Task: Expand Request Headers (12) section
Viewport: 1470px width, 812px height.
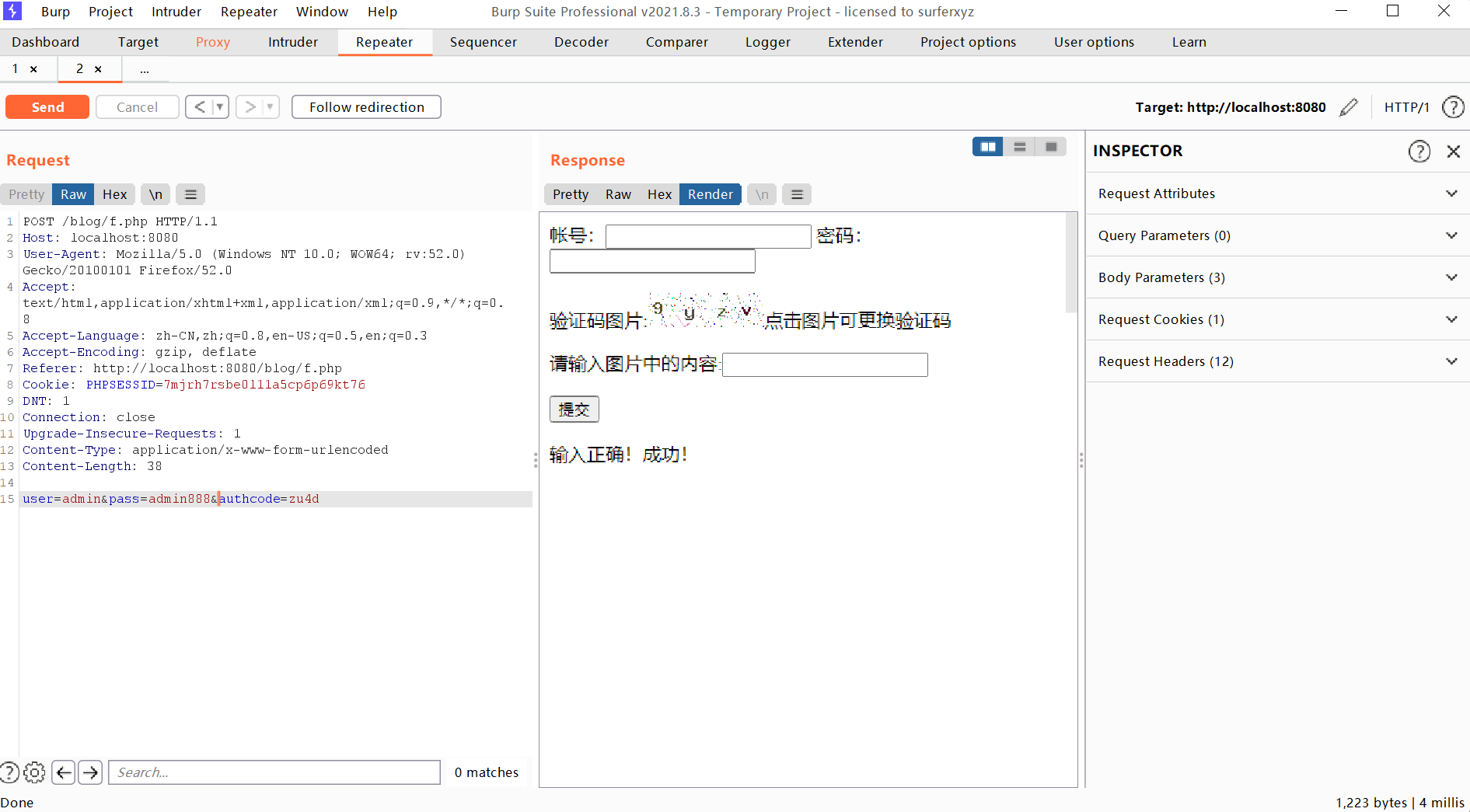Action: tap(1278, 361)
